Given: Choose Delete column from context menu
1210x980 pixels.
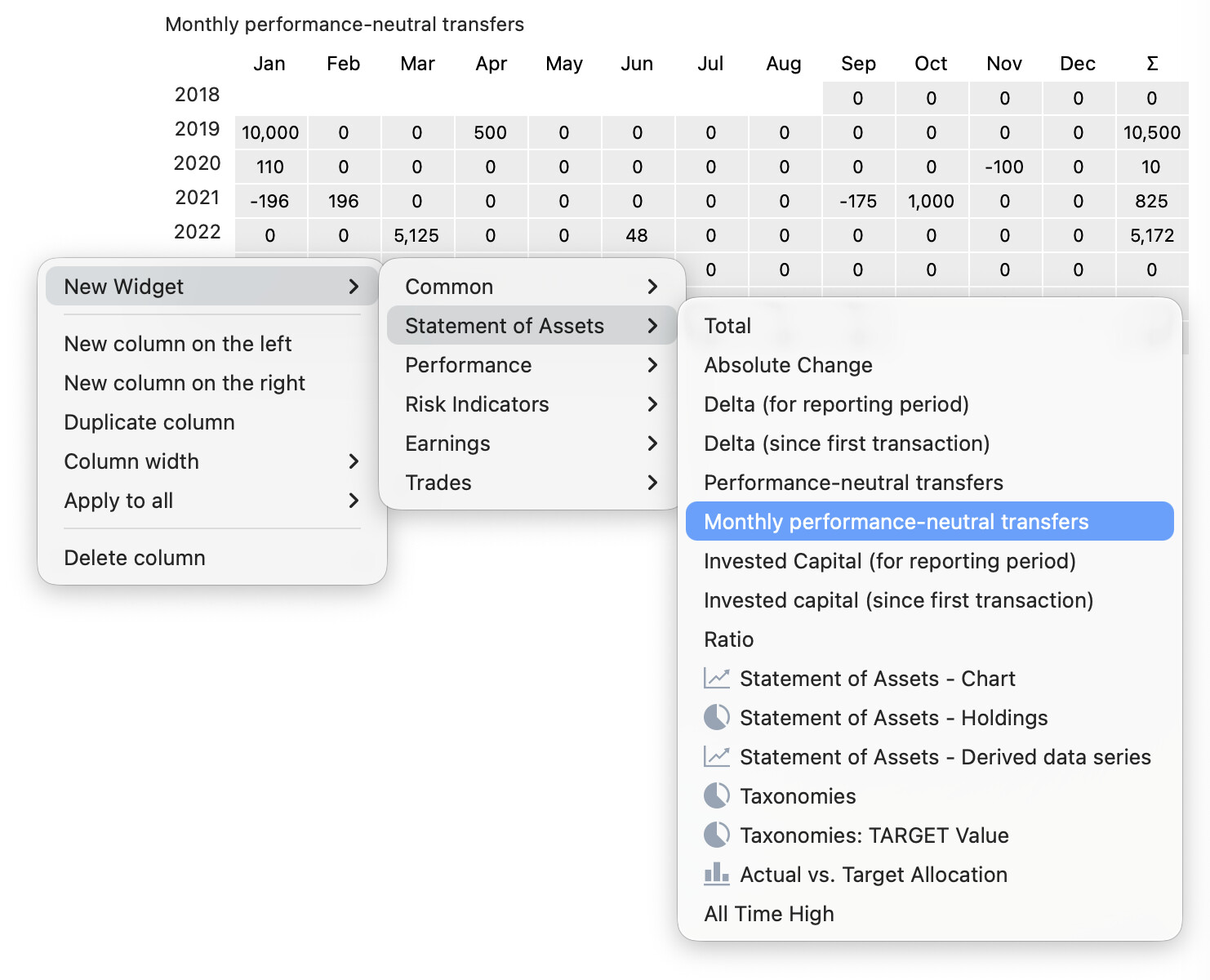Looking at the screenshot, I should (135, 558).
